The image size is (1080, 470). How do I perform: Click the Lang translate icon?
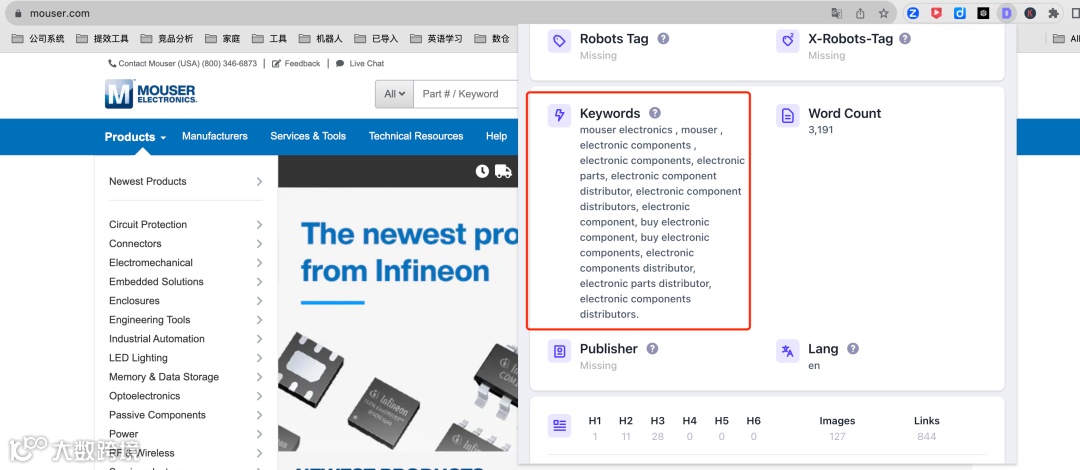click(787, 351)
